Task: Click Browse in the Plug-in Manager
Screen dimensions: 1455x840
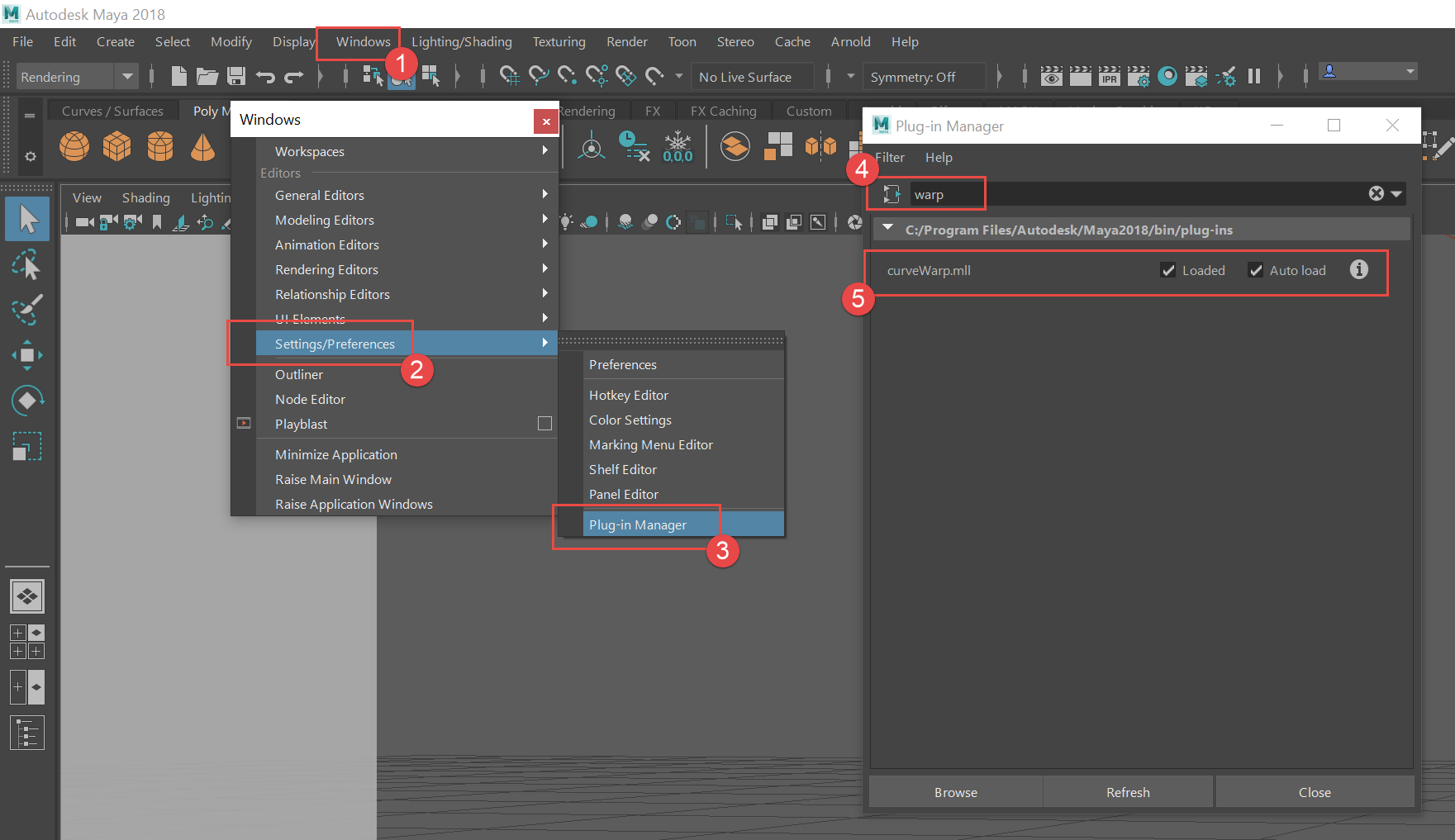Action: (x=955, y=791)
